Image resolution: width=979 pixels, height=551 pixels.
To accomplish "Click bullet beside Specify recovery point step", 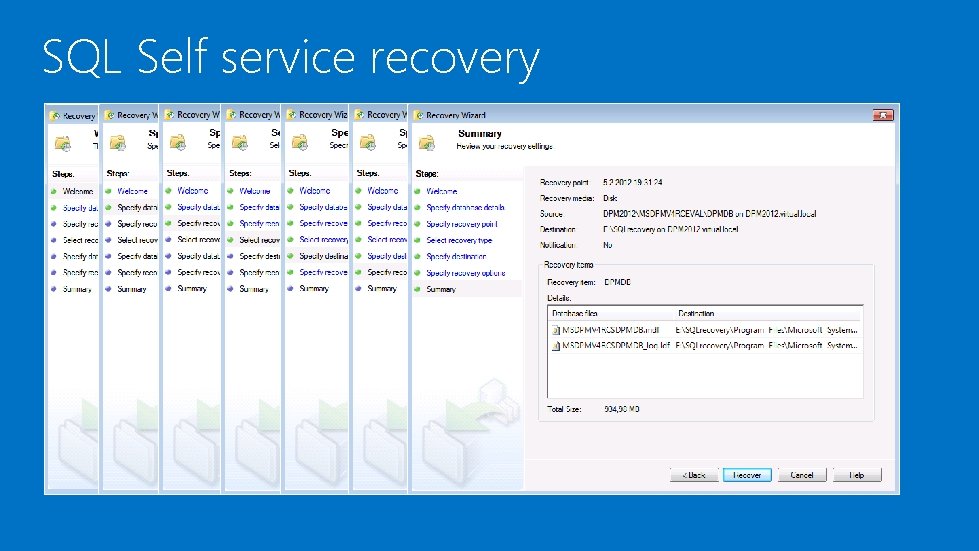I will click(418, 223).
